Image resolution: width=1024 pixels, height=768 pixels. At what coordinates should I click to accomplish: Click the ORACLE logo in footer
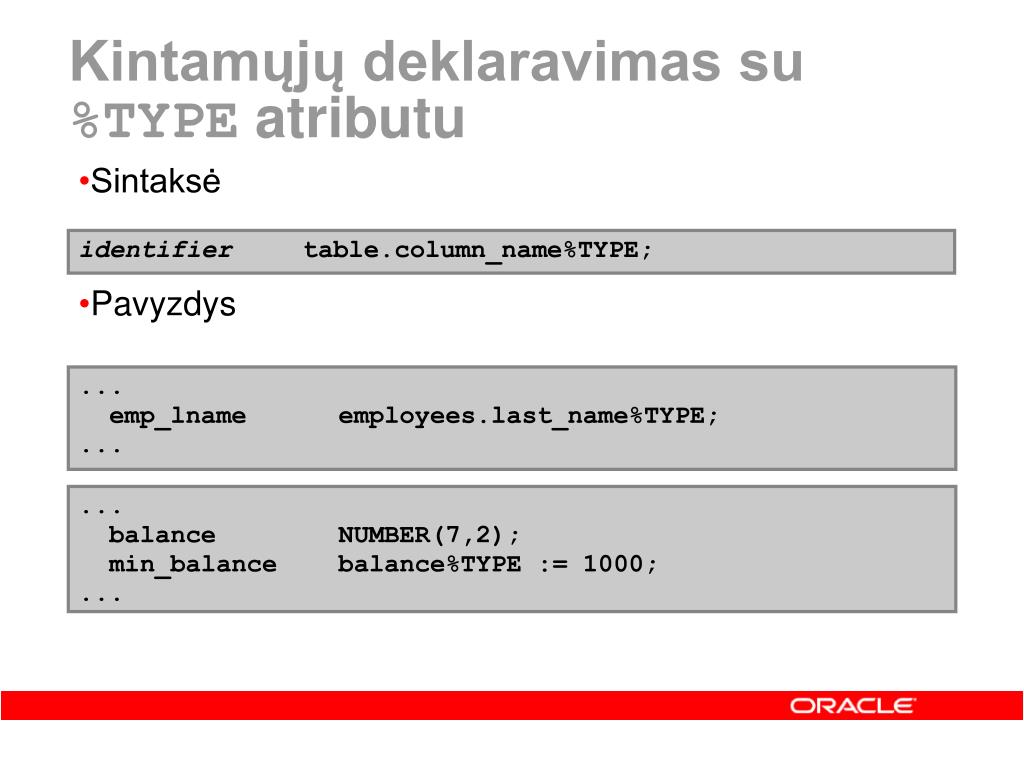[x=852, y=706]
